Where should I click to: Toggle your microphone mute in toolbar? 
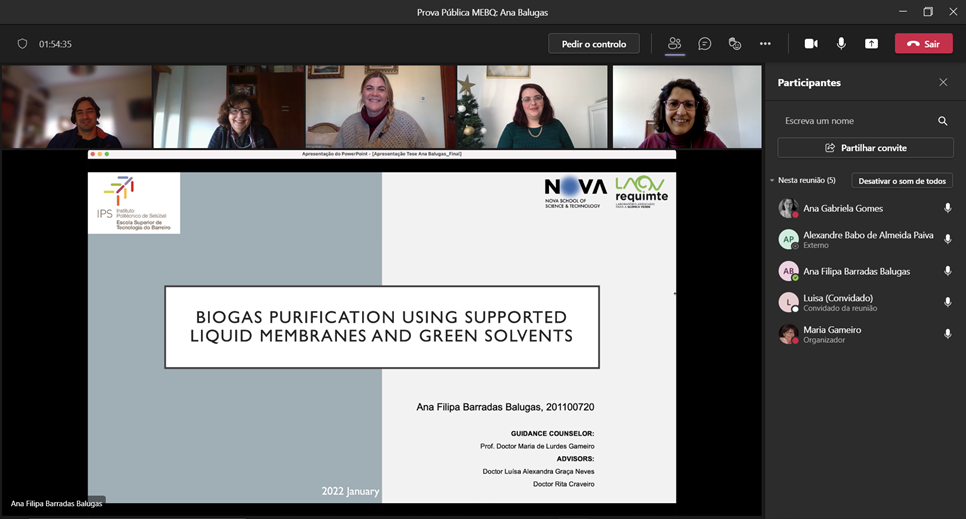[841, 44]
